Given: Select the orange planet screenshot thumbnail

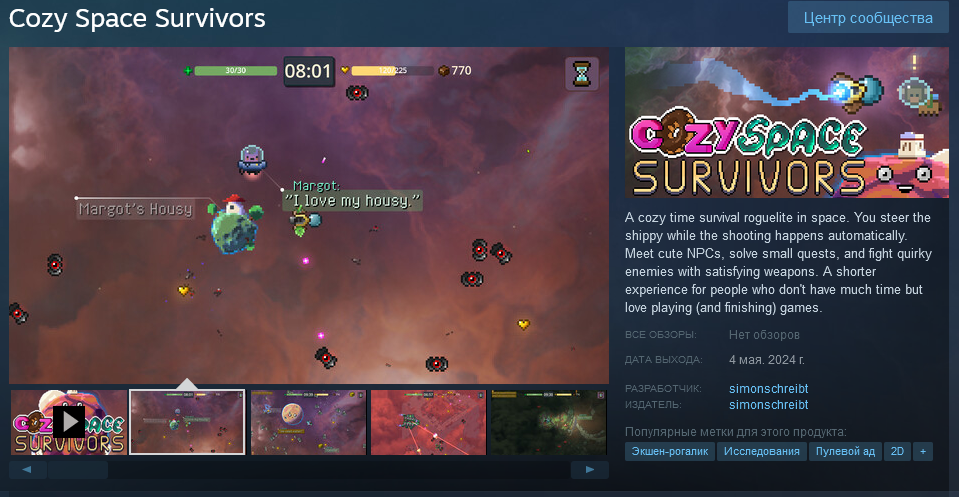Looking at the screenshot, I should [x=308, y=422].
